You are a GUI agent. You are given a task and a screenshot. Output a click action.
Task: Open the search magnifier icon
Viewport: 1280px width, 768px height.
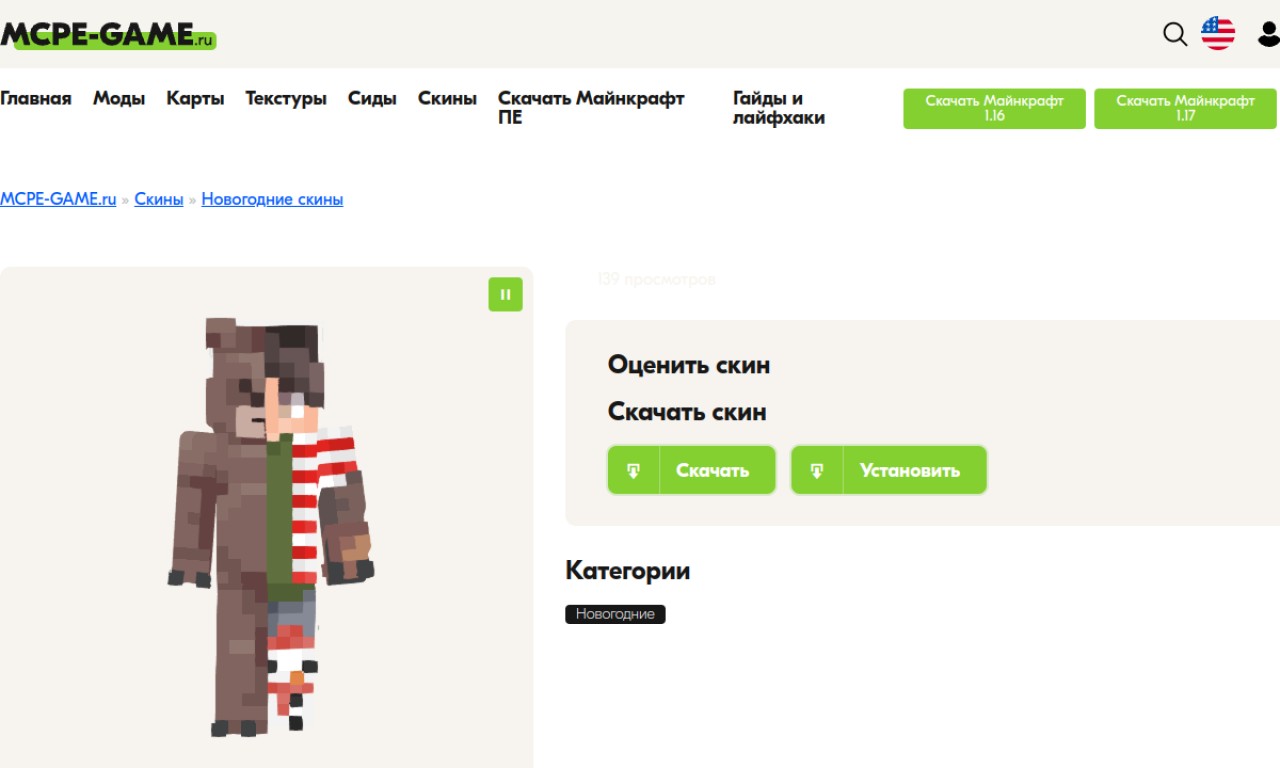1175,34
